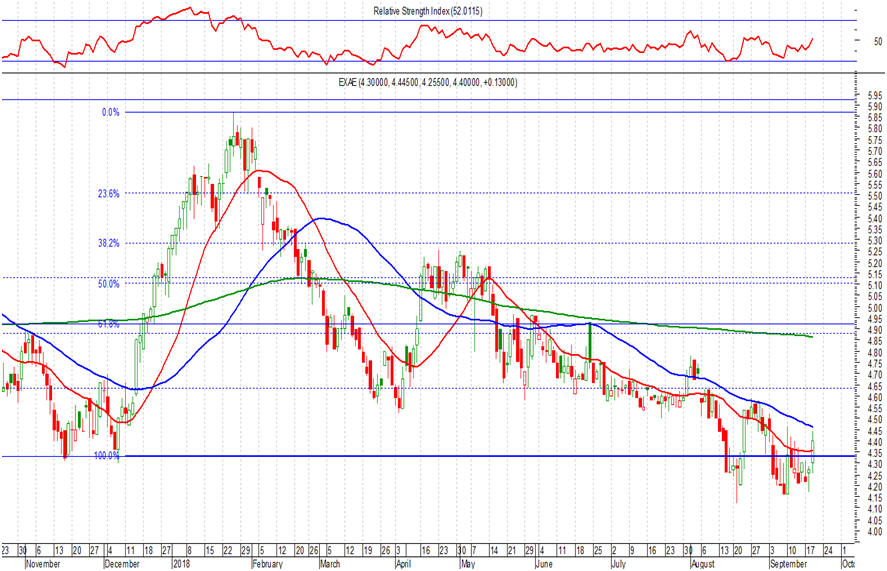Click the 5.50 price axis label

coord(874,196)
